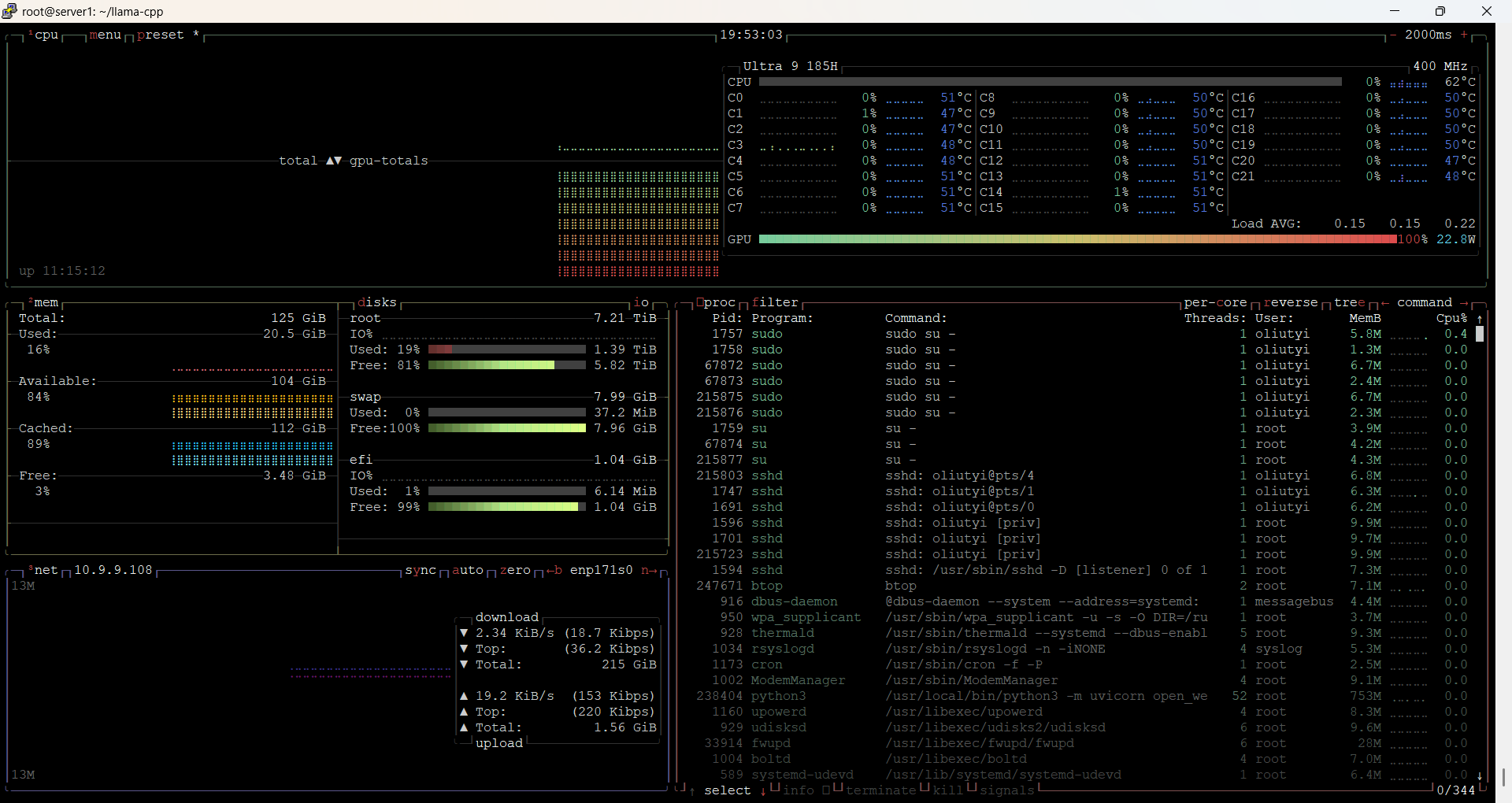Click the net auto scaling option

[x=467, y=570]
